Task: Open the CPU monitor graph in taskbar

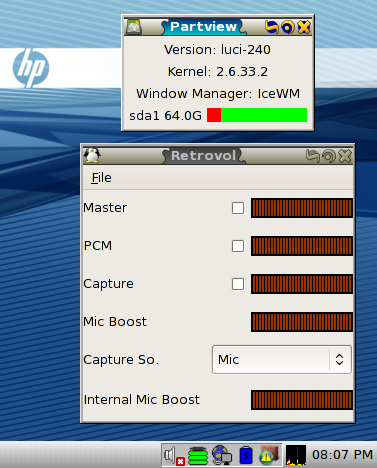Action: point(296,455)
